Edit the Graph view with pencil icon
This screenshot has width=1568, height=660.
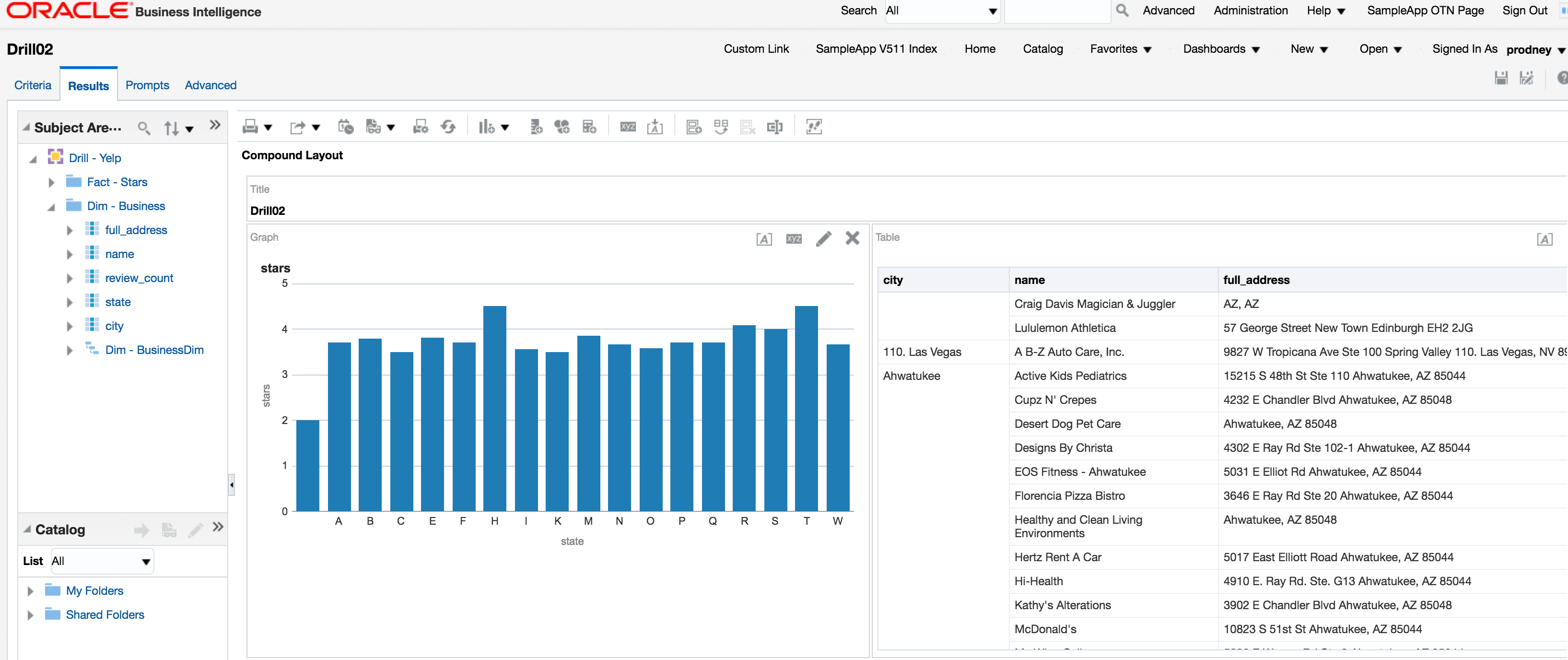(823, 239)
